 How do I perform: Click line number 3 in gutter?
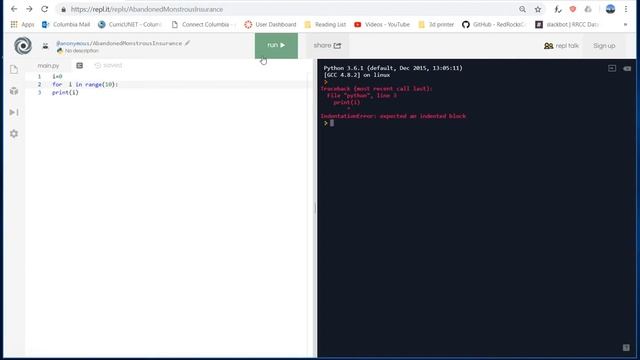click(40, 93)
